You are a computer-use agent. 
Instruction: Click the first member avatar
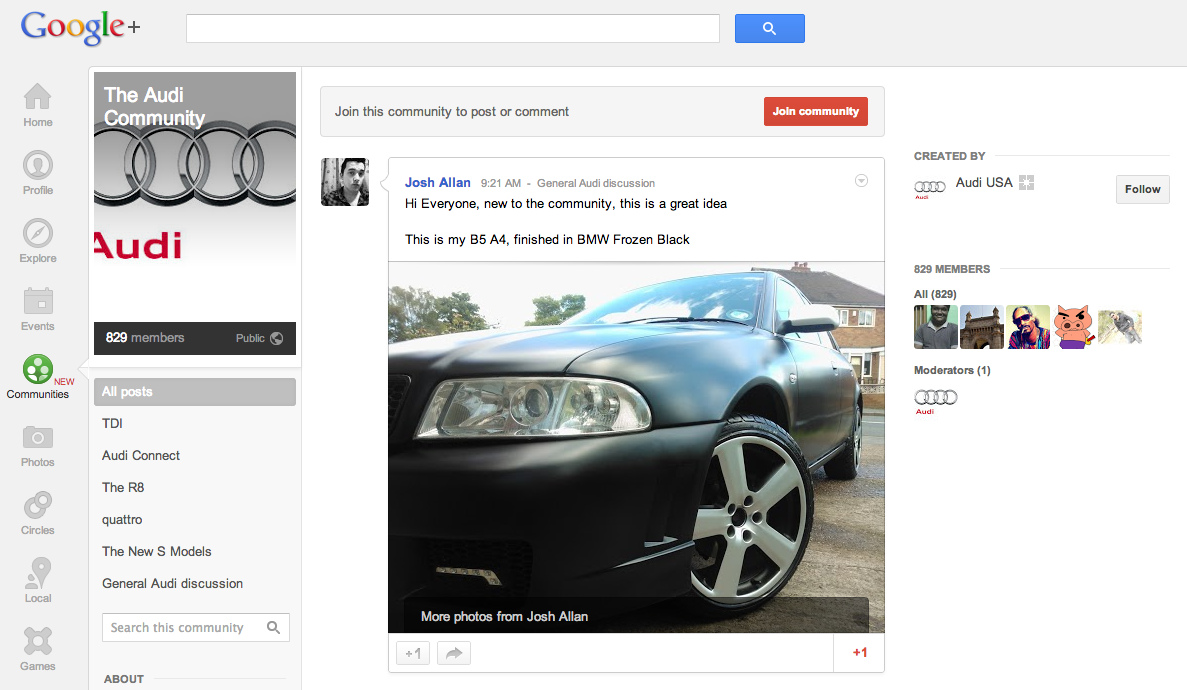click(936, 326)
